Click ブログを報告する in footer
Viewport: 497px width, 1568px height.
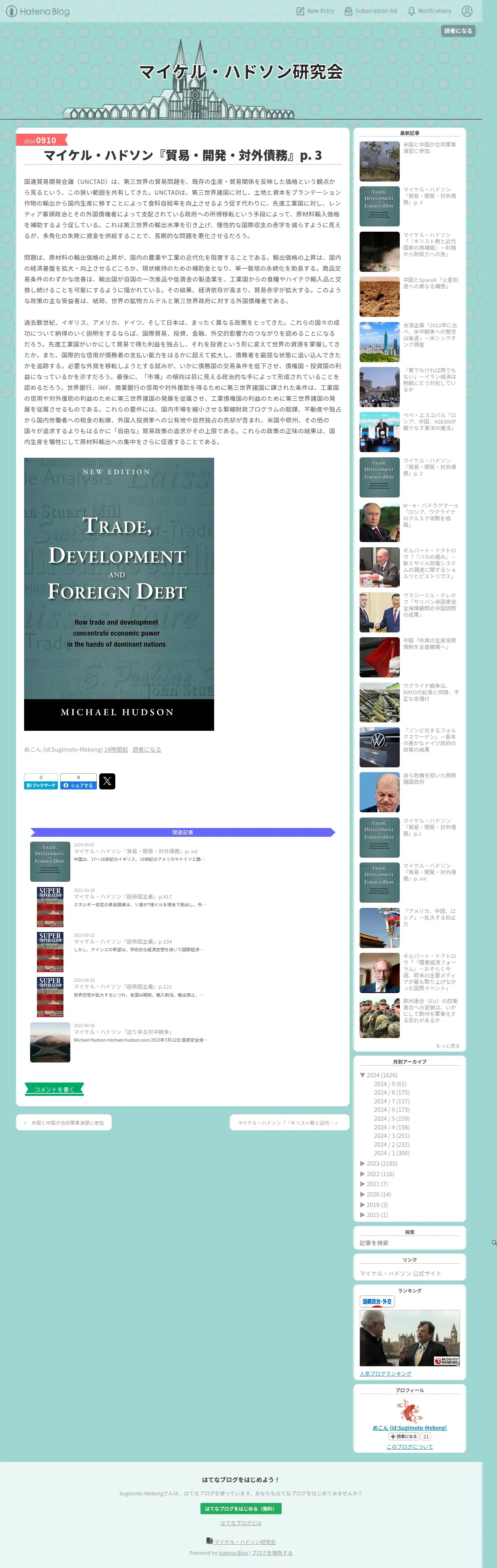pos(272,1553)
